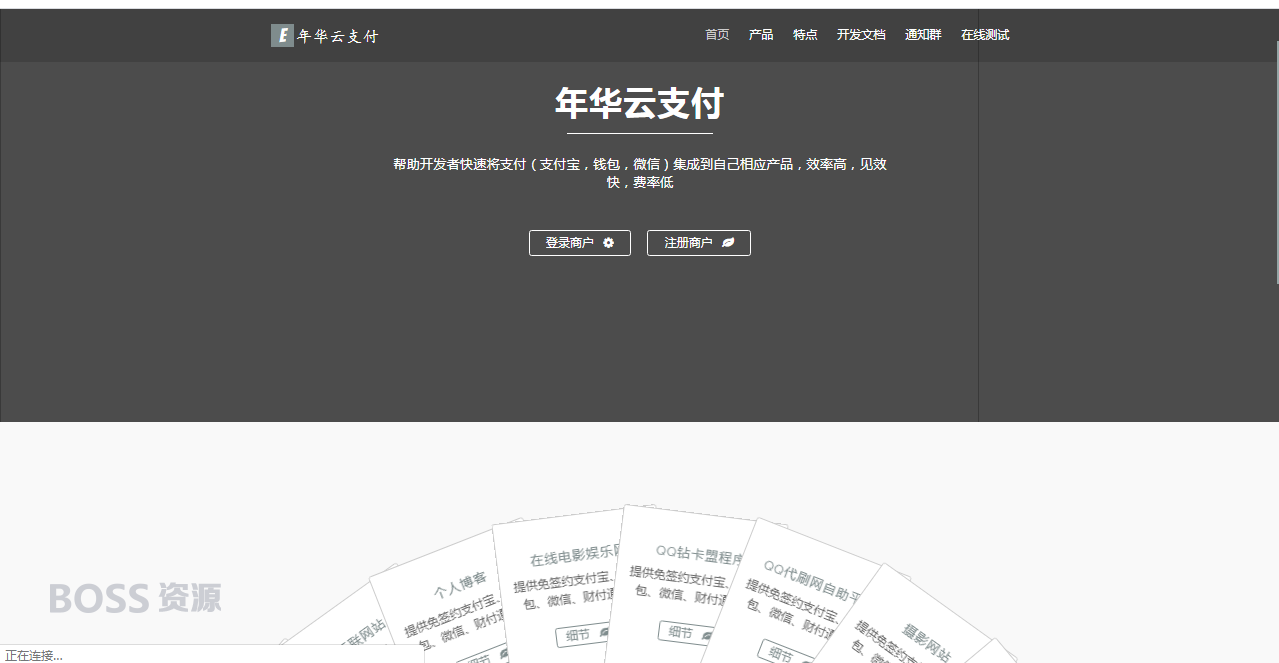Click the large 年华云支付 hero heading

(640, 103)
